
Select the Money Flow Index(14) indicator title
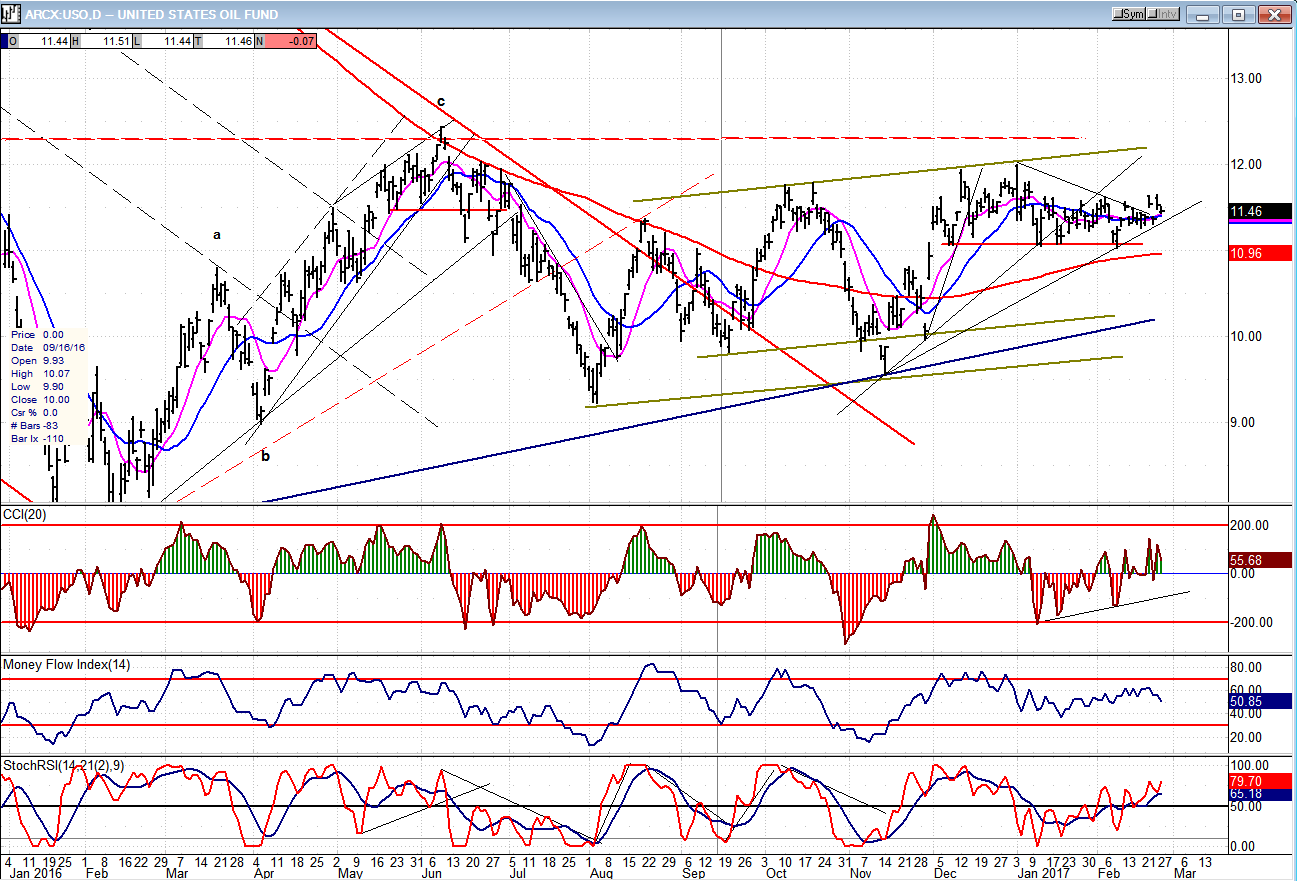[68, 665]
